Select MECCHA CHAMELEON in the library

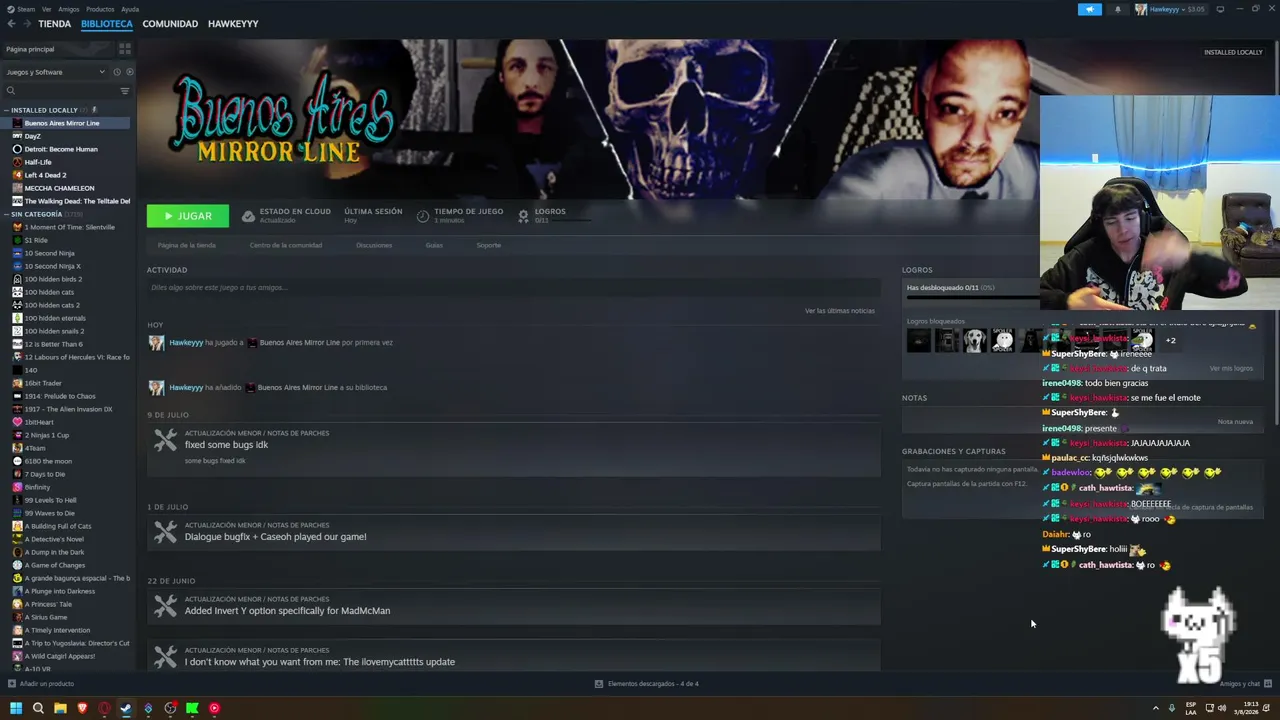point(59,188)
